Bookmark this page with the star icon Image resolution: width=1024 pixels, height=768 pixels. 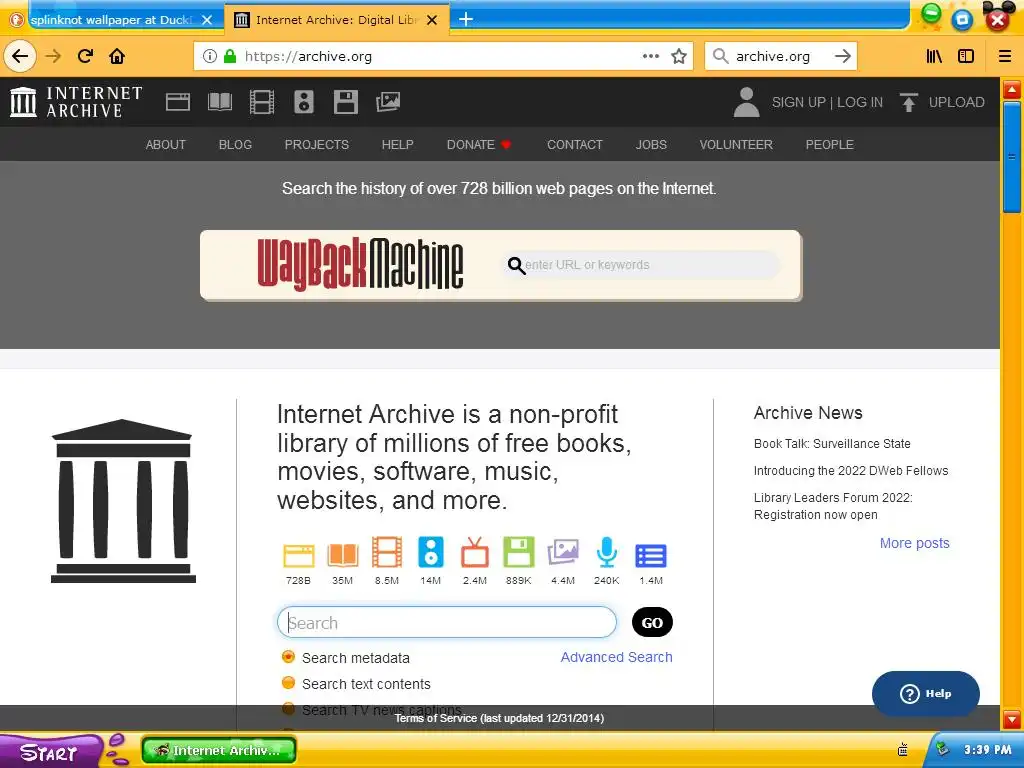click(x=679, y=56)
